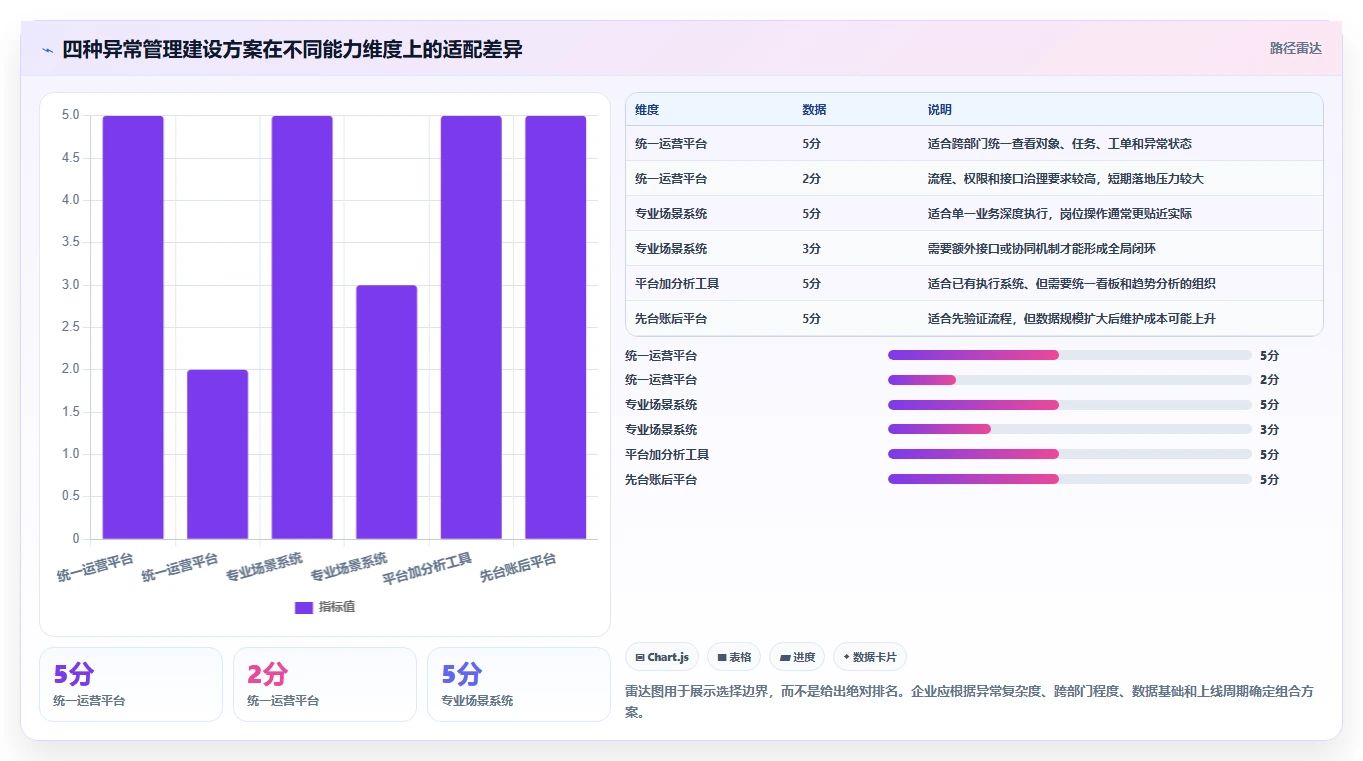Click the 先台账后平台 progress bar
Image resolution: width=1363 pixels, height=761 pixels.
(x=1070, y=480)
